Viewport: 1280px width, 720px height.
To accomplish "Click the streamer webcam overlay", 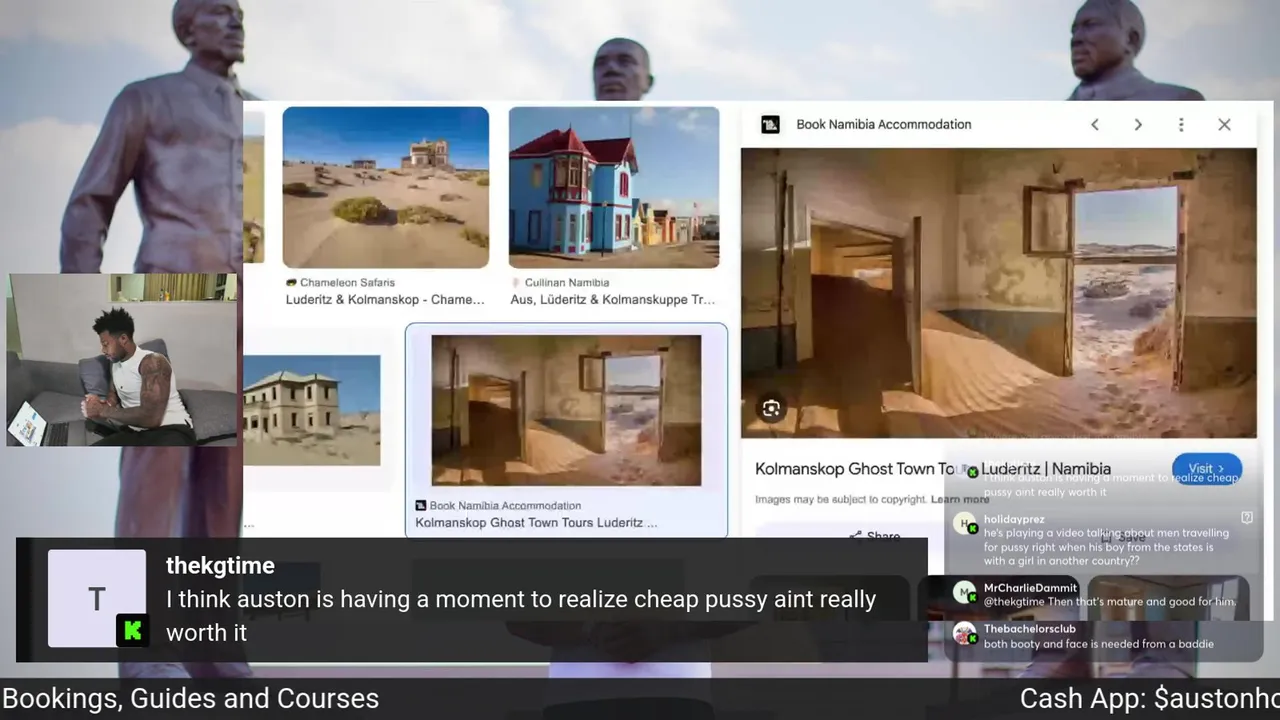I will pos(122,360).
